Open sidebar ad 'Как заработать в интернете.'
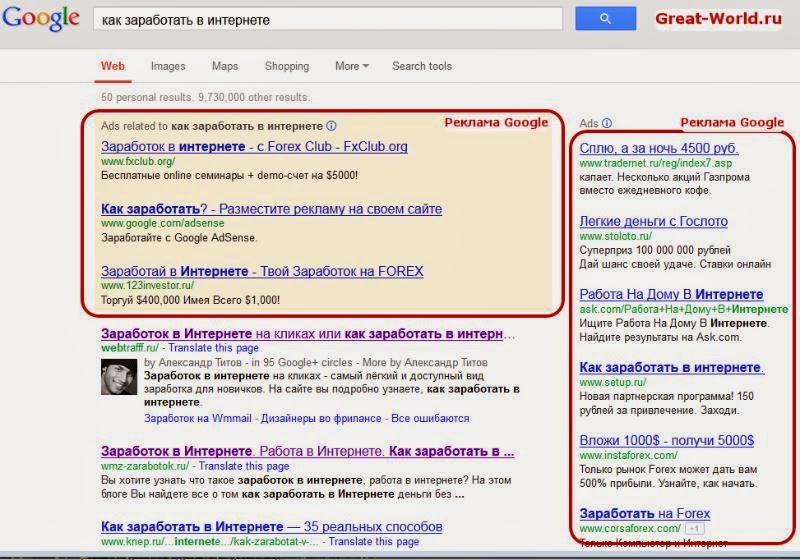800x560 pixels. [671, 367]
